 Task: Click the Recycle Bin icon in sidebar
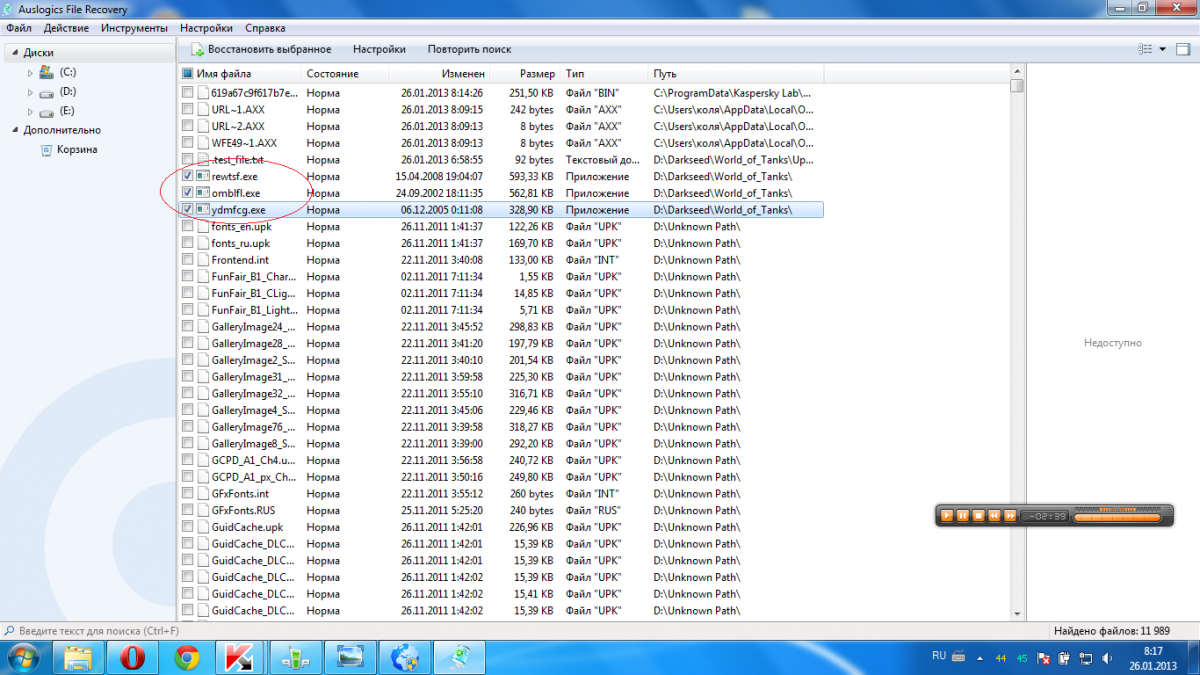pyautogui.click(x=47, y=150)
